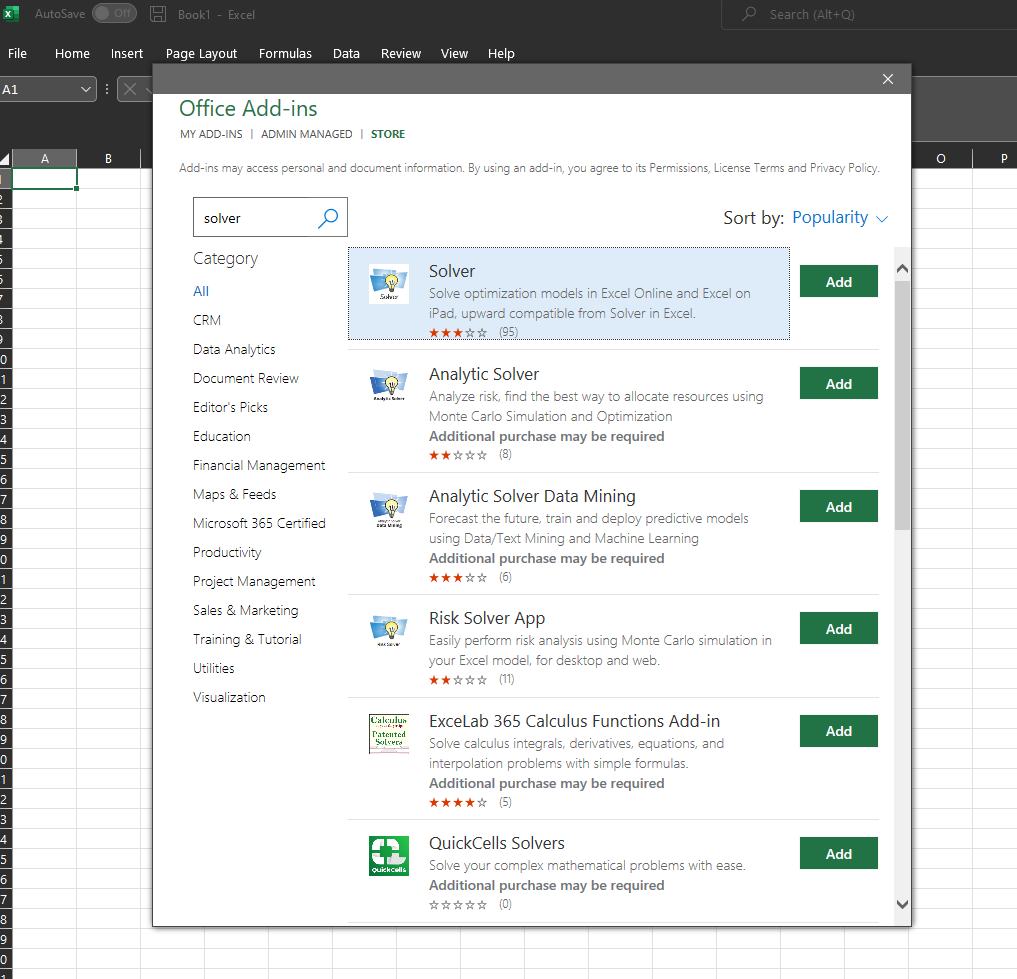The image size is (1017, 979).
Task: Select the Microsoft 365 Certified category
Action: click(259, 523)
